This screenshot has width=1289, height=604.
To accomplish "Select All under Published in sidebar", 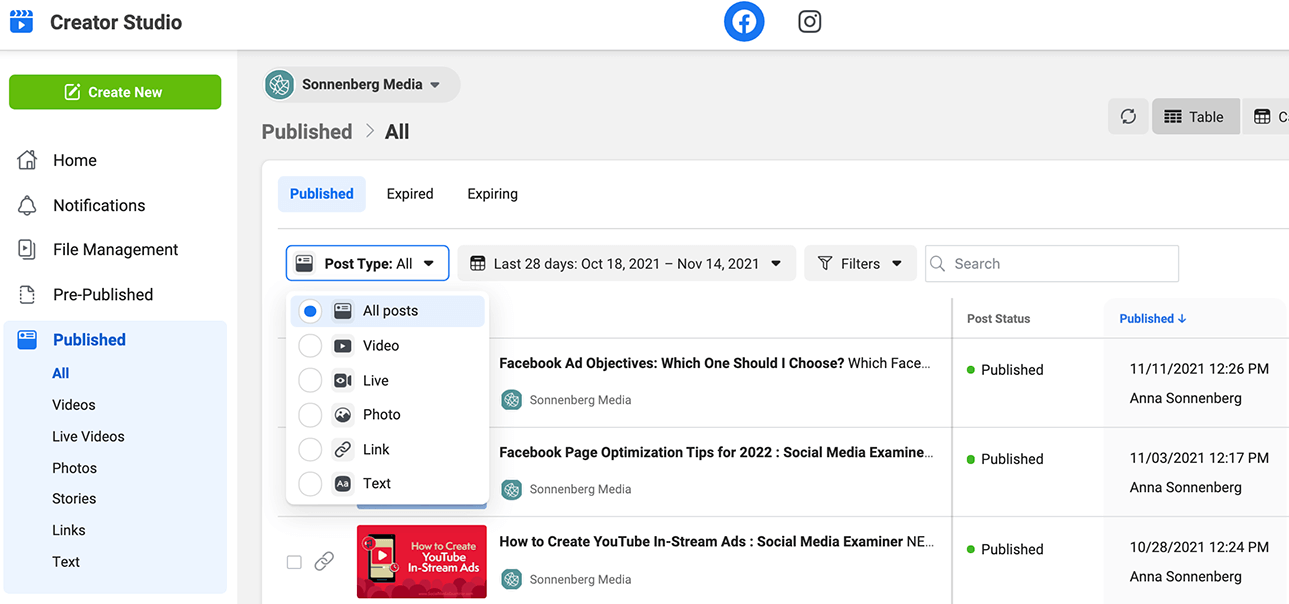I will (61, 373).
